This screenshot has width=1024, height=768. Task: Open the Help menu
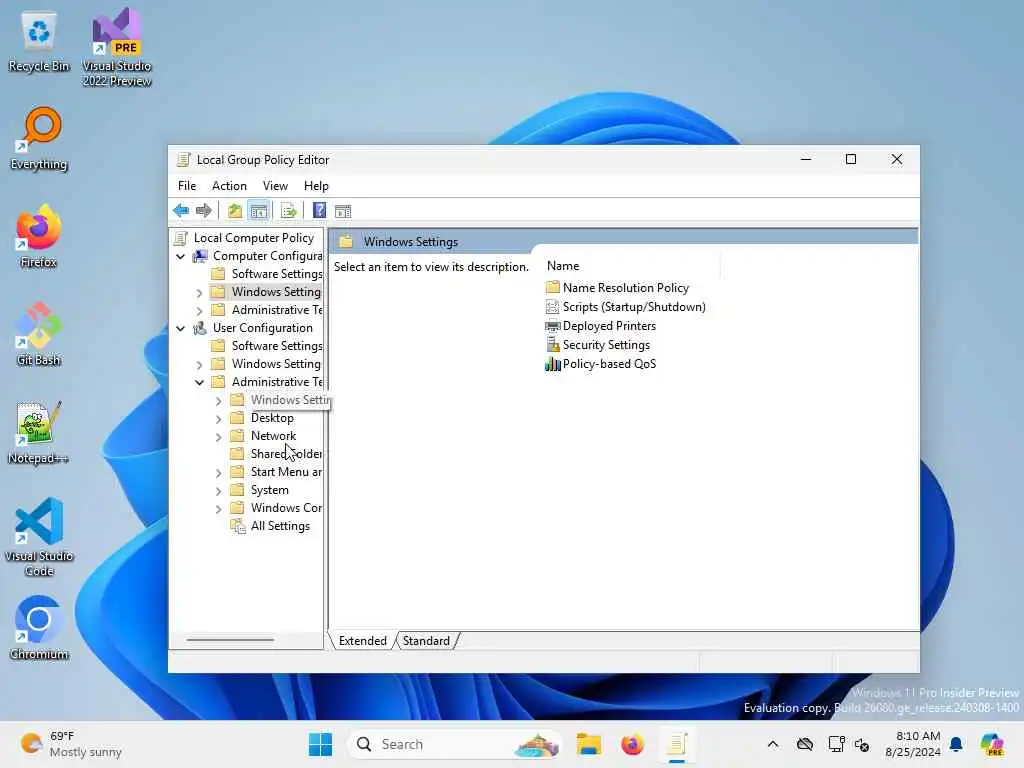[316, 185]
